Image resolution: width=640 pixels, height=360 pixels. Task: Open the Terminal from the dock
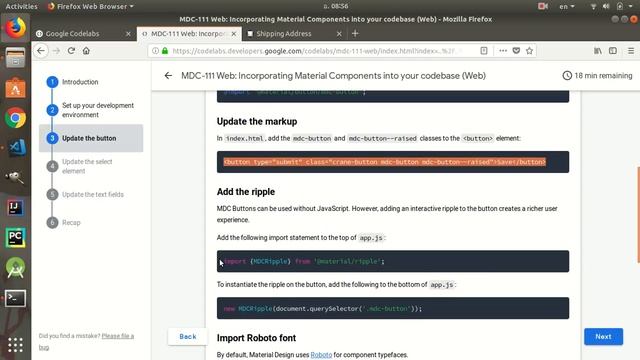tap(16, 298)
